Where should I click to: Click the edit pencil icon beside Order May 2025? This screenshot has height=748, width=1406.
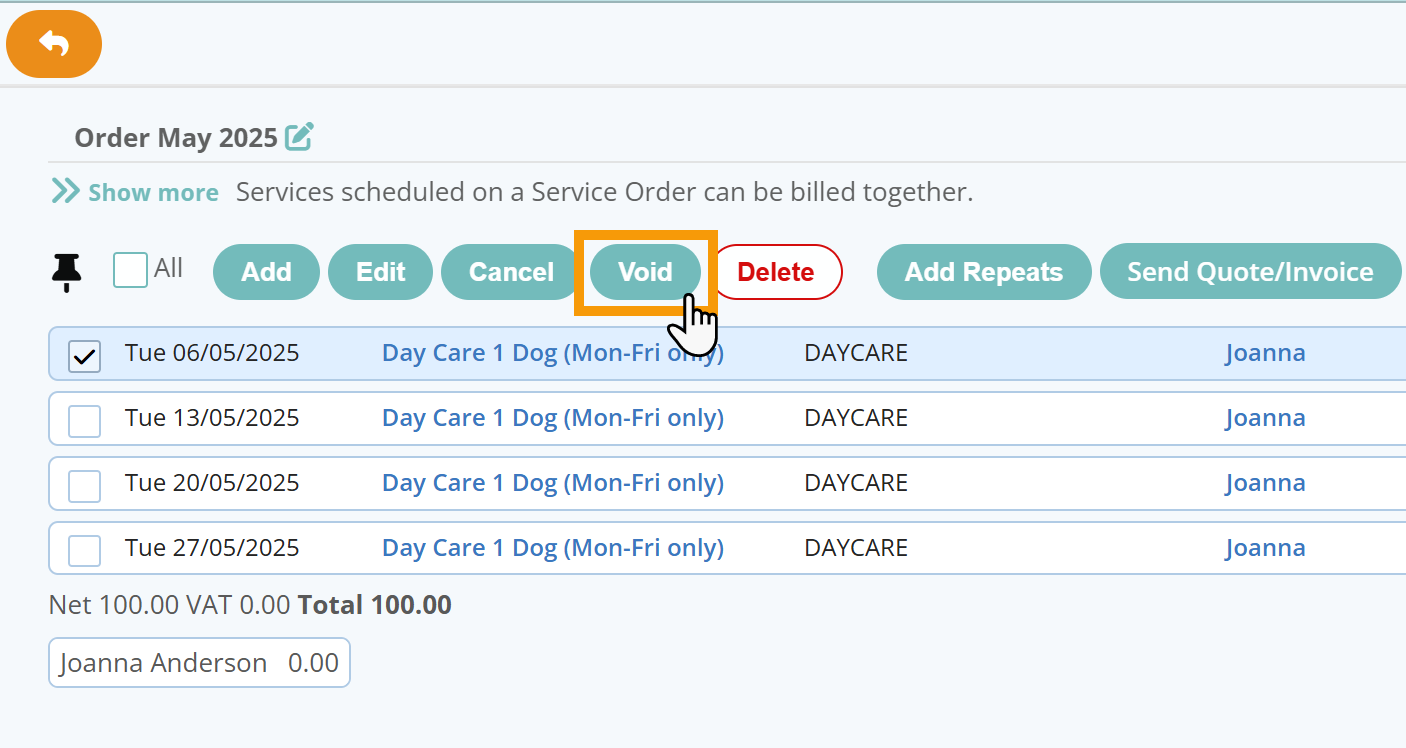(x=299, y=137)
